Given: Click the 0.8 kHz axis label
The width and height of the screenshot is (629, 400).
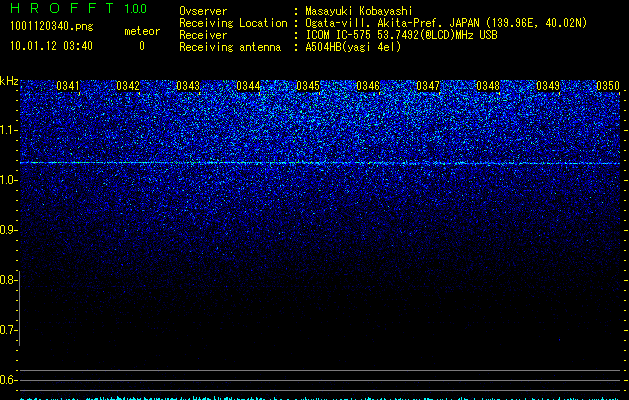Looking at the screenshot, I should 8,280.
